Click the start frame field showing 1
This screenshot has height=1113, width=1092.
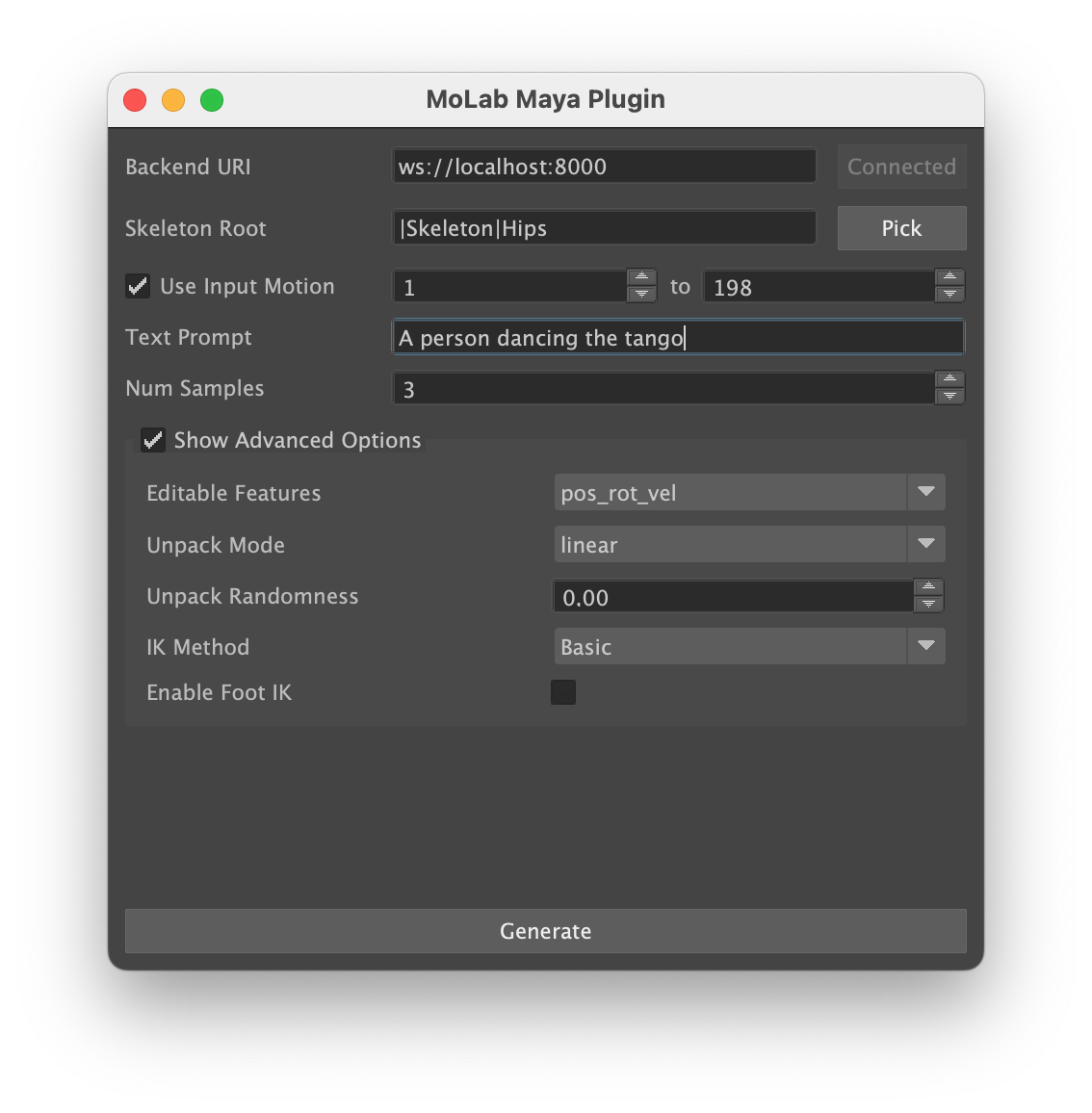click(x=509, y=287)
